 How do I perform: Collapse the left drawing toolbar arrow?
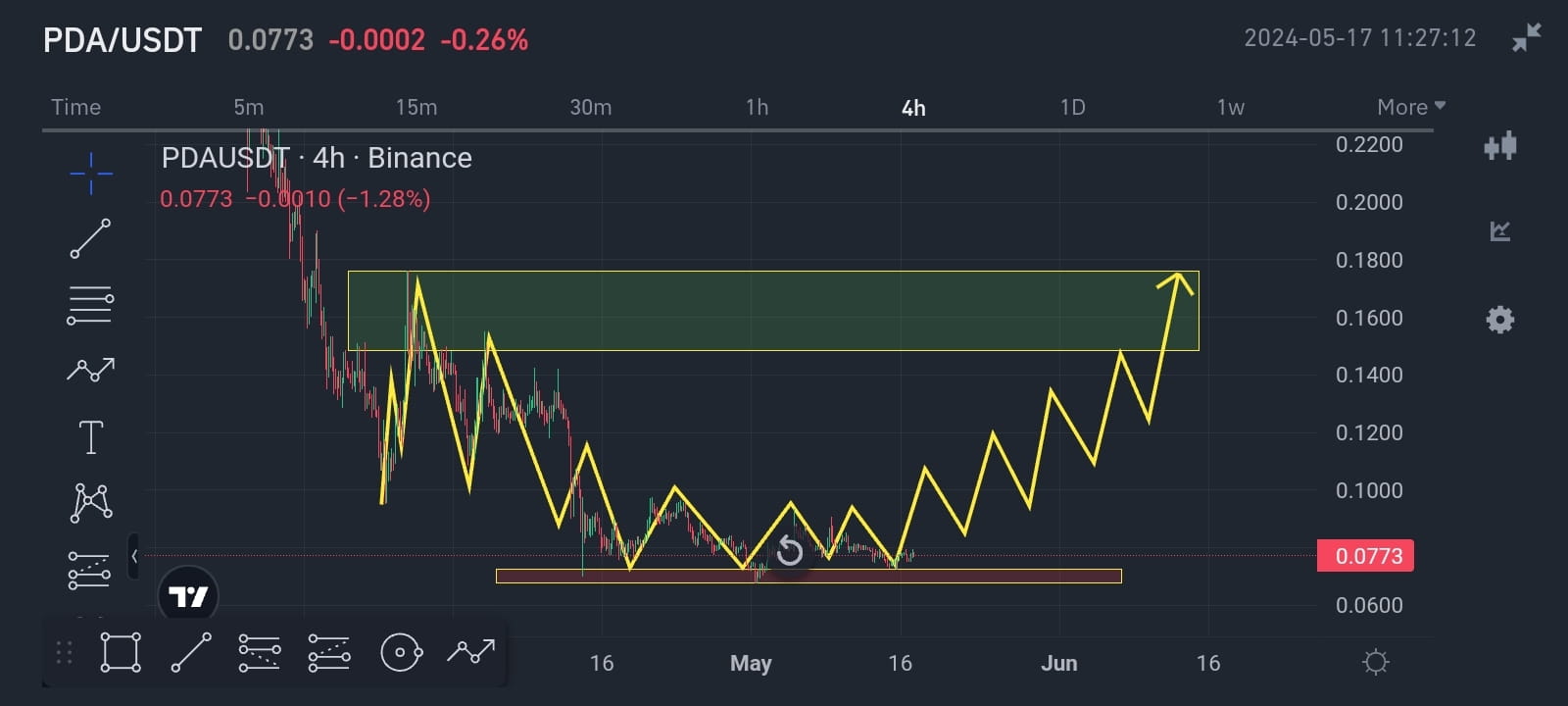134,556
